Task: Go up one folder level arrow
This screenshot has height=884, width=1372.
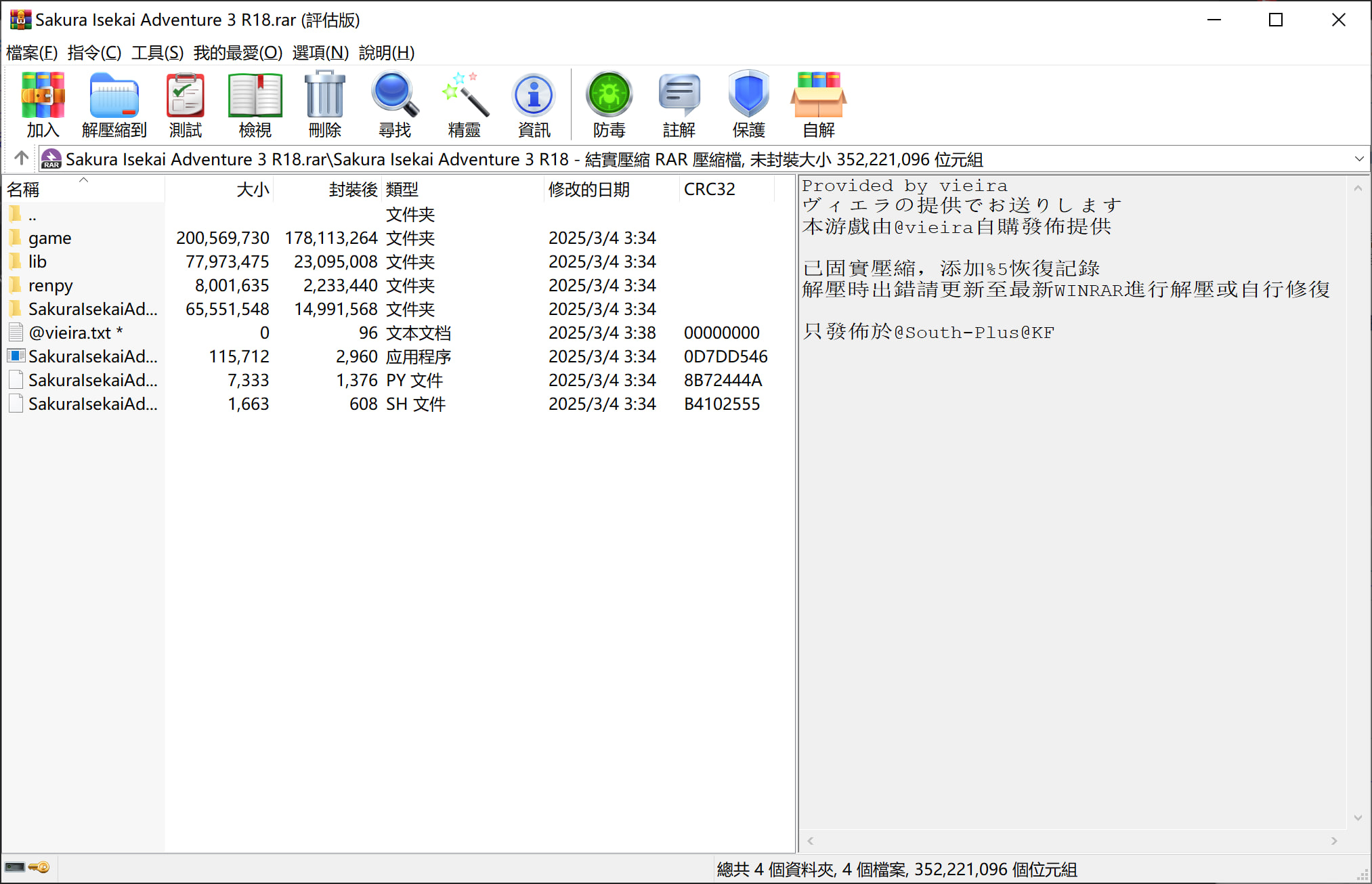Action: 21,159
